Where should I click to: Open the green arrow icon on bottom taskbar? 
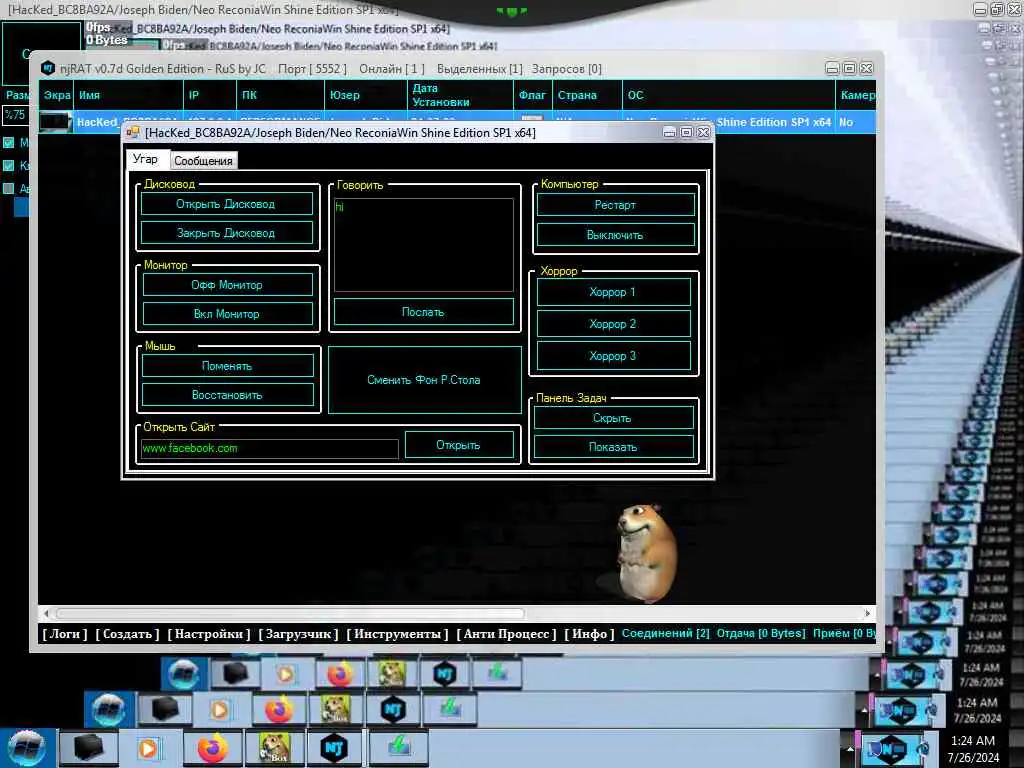coord(398,748)
